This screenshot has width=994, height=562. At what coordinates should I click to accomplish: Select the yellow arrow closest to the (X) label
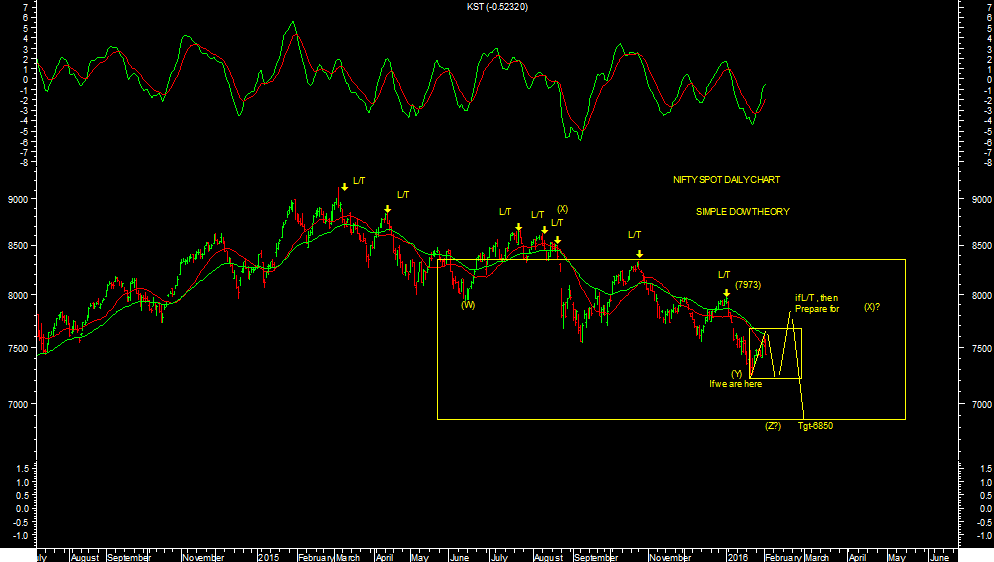pyautogui.click(x=557, y=240)
